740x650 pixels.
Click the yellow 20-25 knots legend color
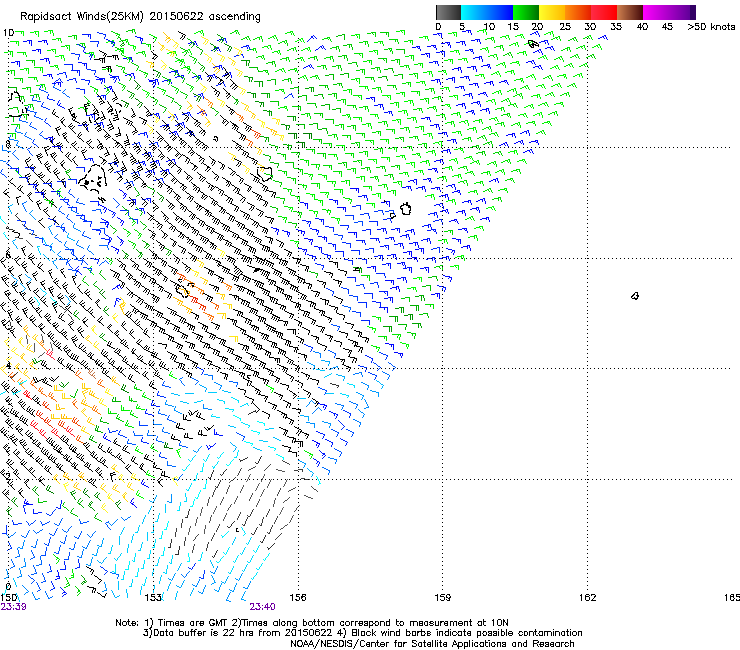tap(552, 12)
